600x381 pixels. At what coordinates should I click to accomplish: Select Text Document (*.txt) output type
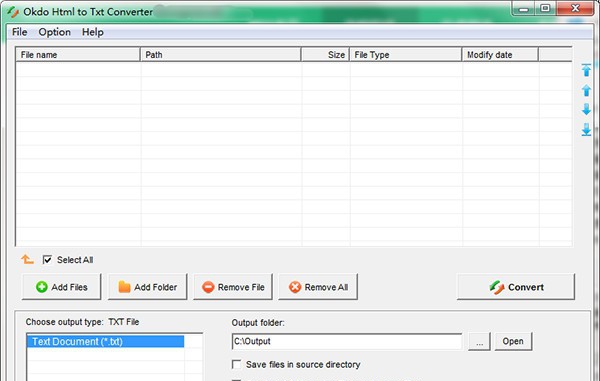pyautogui.click(x=105, y=342)
